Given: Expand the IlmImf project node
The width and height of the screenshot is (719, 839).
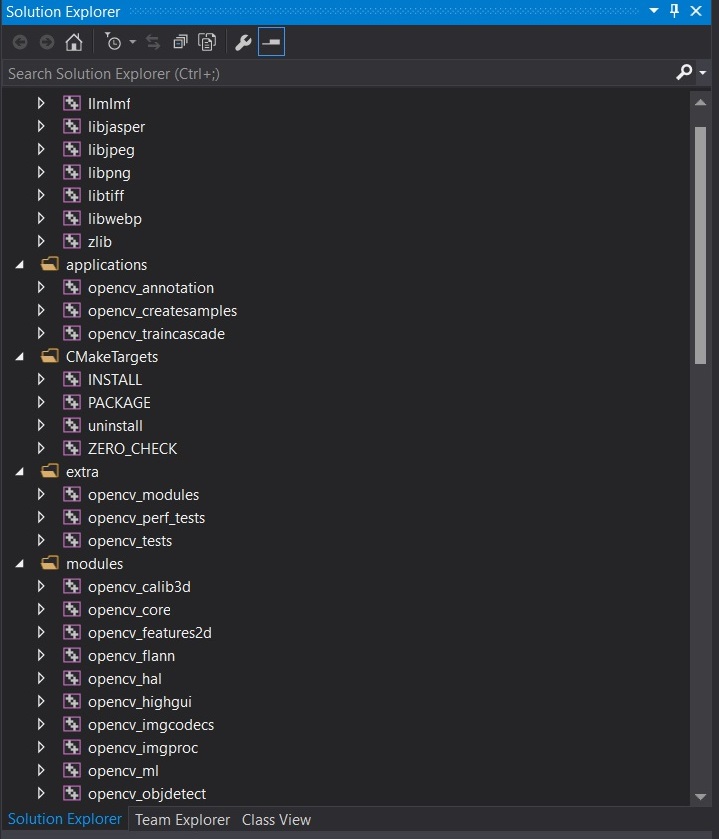Looking at the screenshot, I should point(41,103).
